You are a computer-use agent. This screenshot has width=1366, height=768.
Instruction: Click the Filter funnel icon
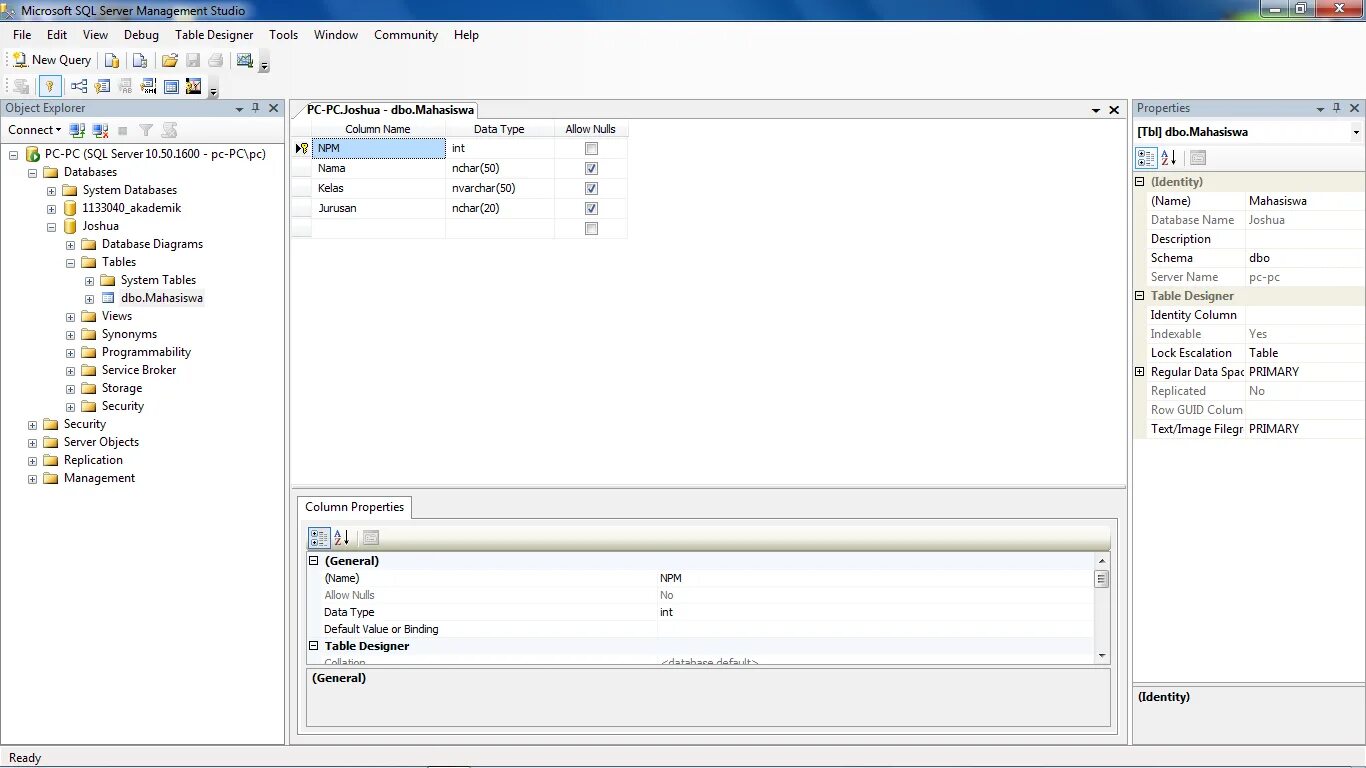pos(146,130)
